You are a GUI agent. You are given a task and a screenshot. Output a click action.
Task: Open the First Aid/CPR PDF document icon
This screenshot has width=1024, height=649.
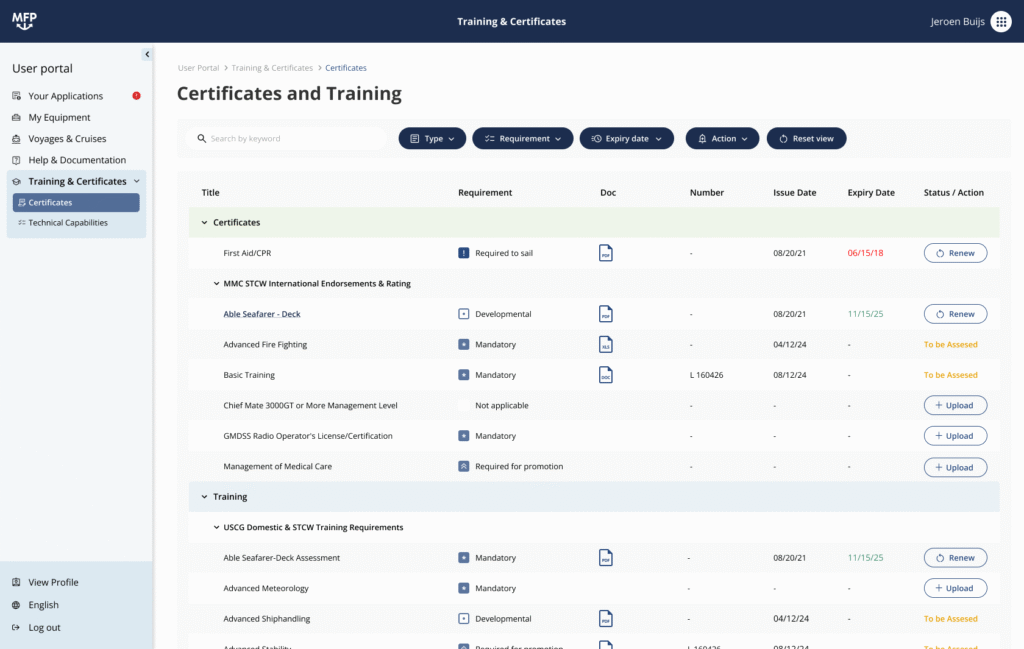click(x=606, y=253)
